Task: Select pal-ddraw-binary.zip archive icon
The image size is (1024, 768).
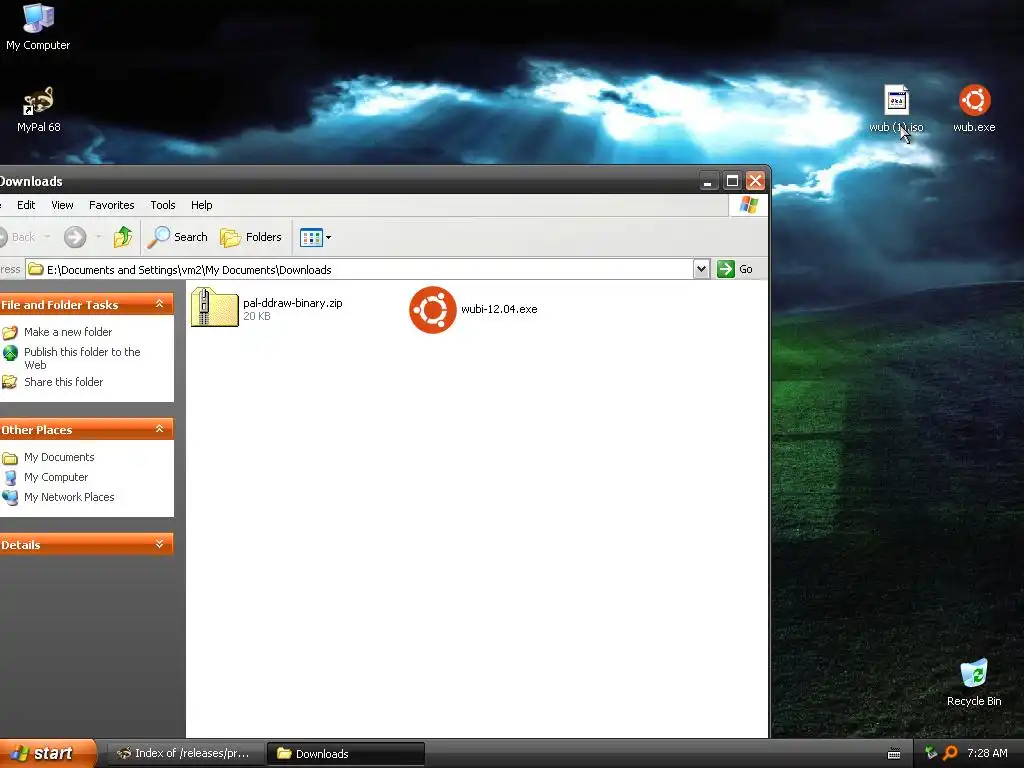Action: click(214, 308)
